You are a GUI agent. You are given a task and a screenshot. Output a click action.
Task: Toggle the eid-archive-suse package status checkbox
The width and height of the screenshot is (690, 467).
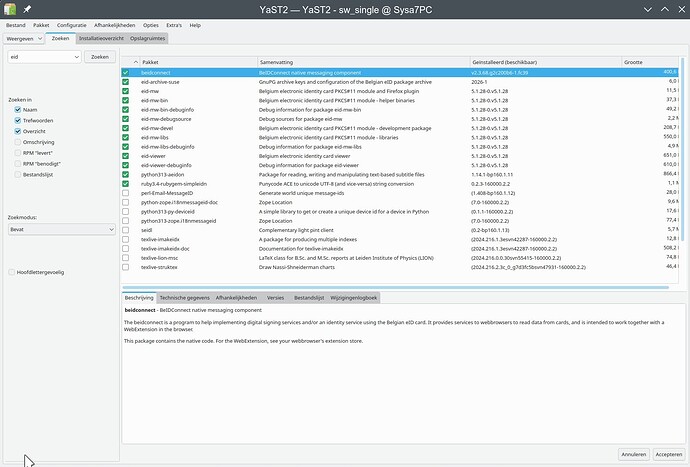[125, 82]
